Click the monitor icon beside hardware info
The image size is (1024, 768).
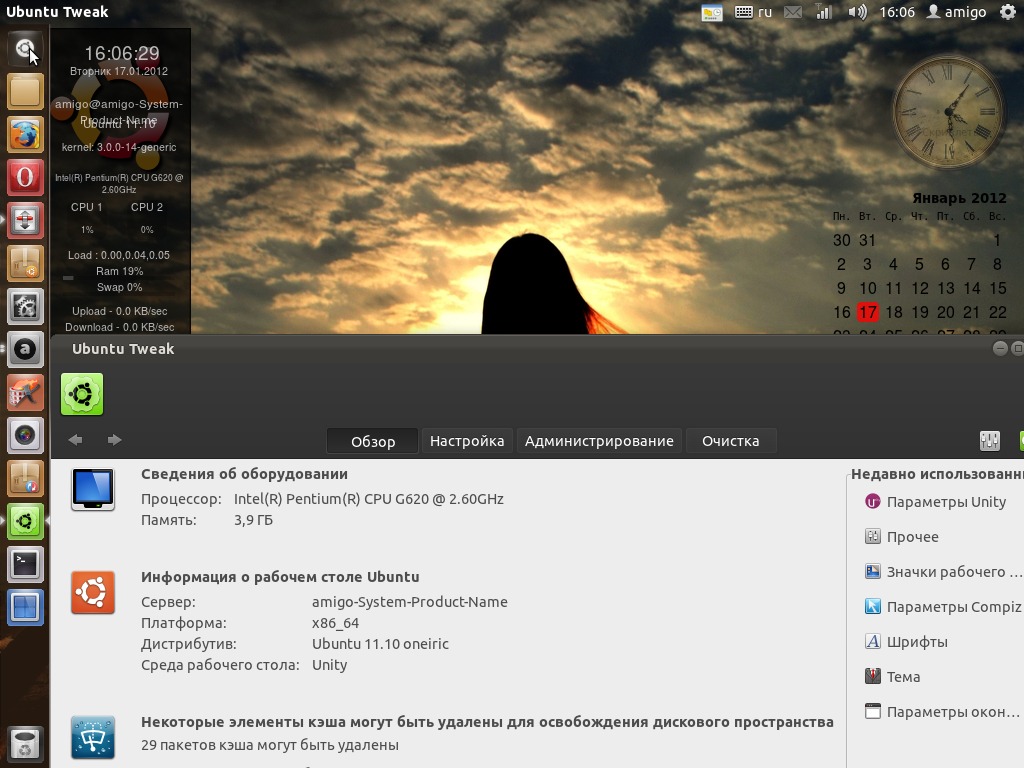click(x=93, y=489)
